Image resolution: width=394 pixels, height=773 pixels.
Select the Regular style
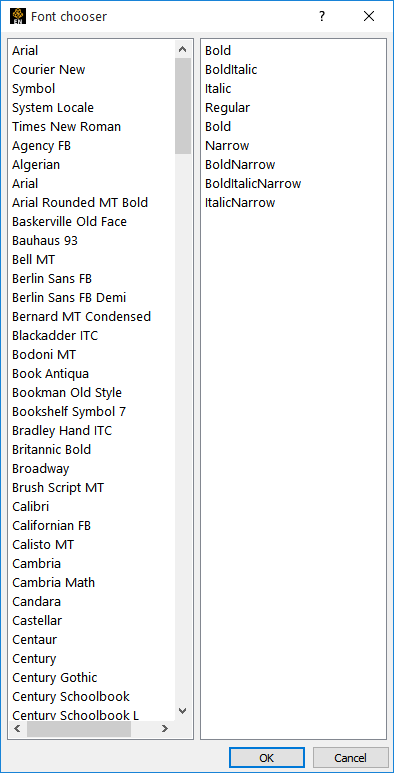coord(227,107)
